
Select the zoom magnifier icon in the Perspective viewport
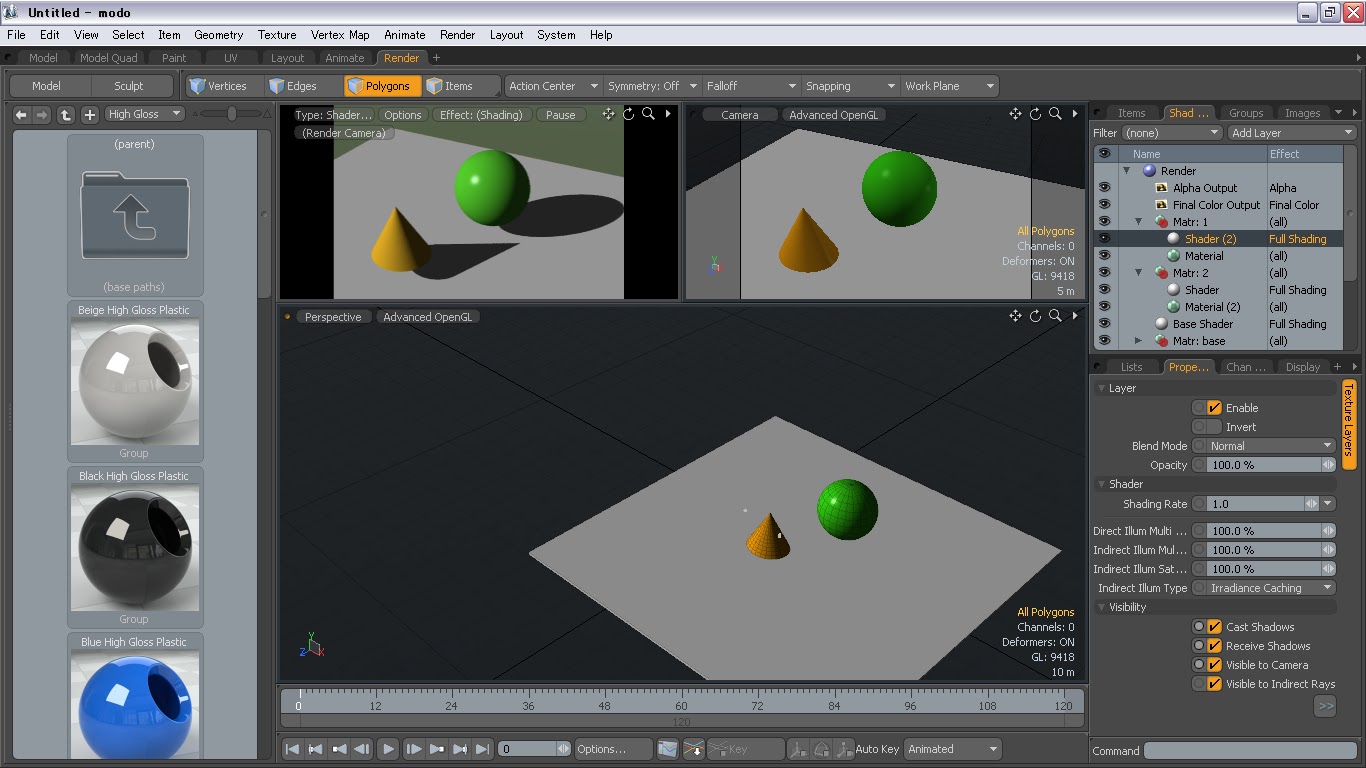1055,316
